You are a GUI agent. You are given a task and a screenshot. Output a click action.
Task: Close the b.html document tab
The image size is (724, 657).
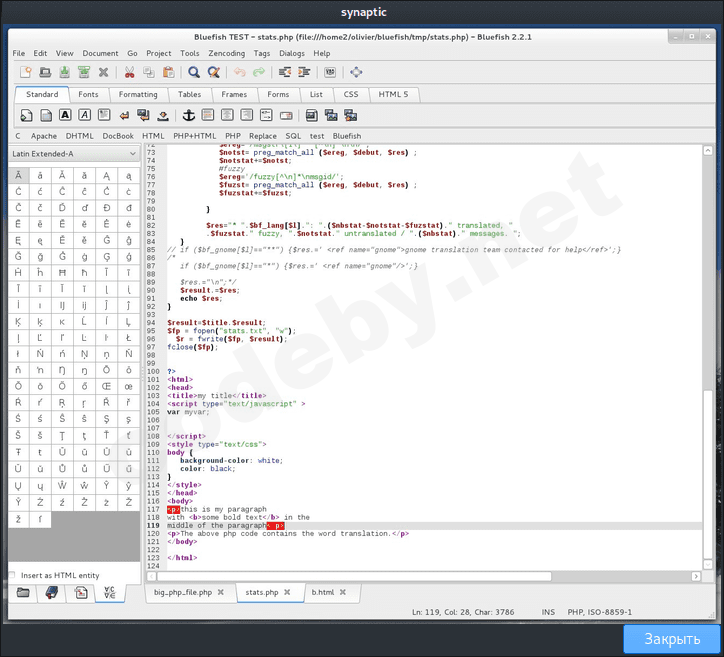pos(344,593)
